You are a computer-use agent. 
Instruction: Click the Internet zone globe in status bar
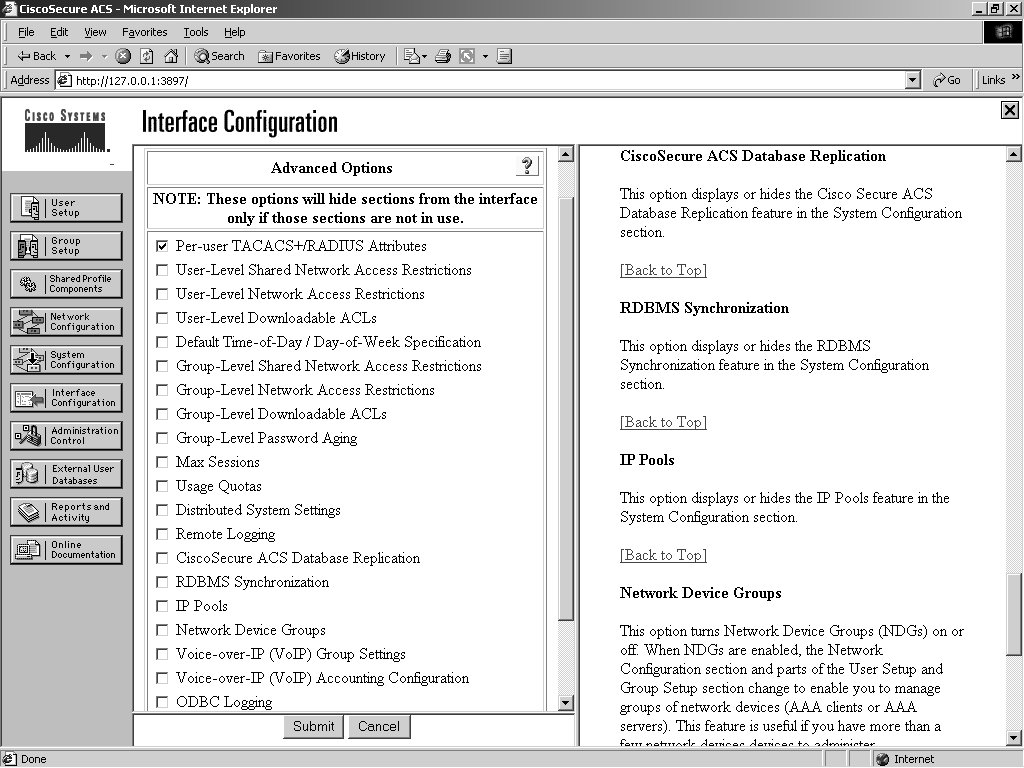pyautogui.click(x=882, y=759)
